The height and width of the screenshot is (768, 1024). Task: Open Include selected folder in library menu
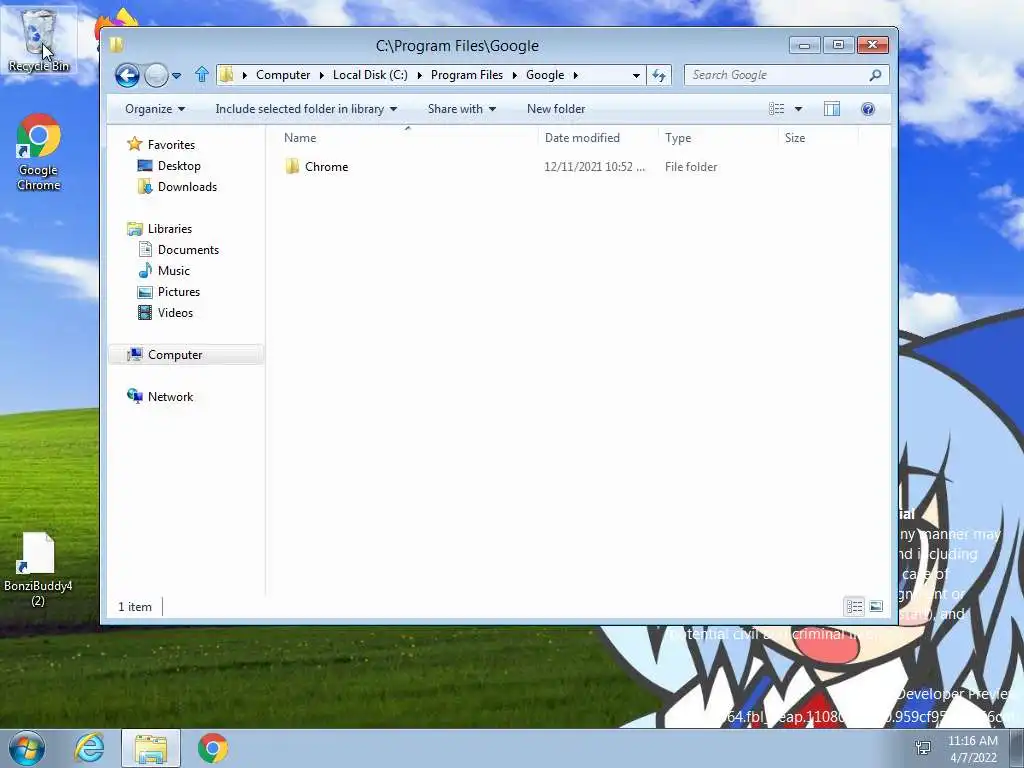tap(306, 109)
